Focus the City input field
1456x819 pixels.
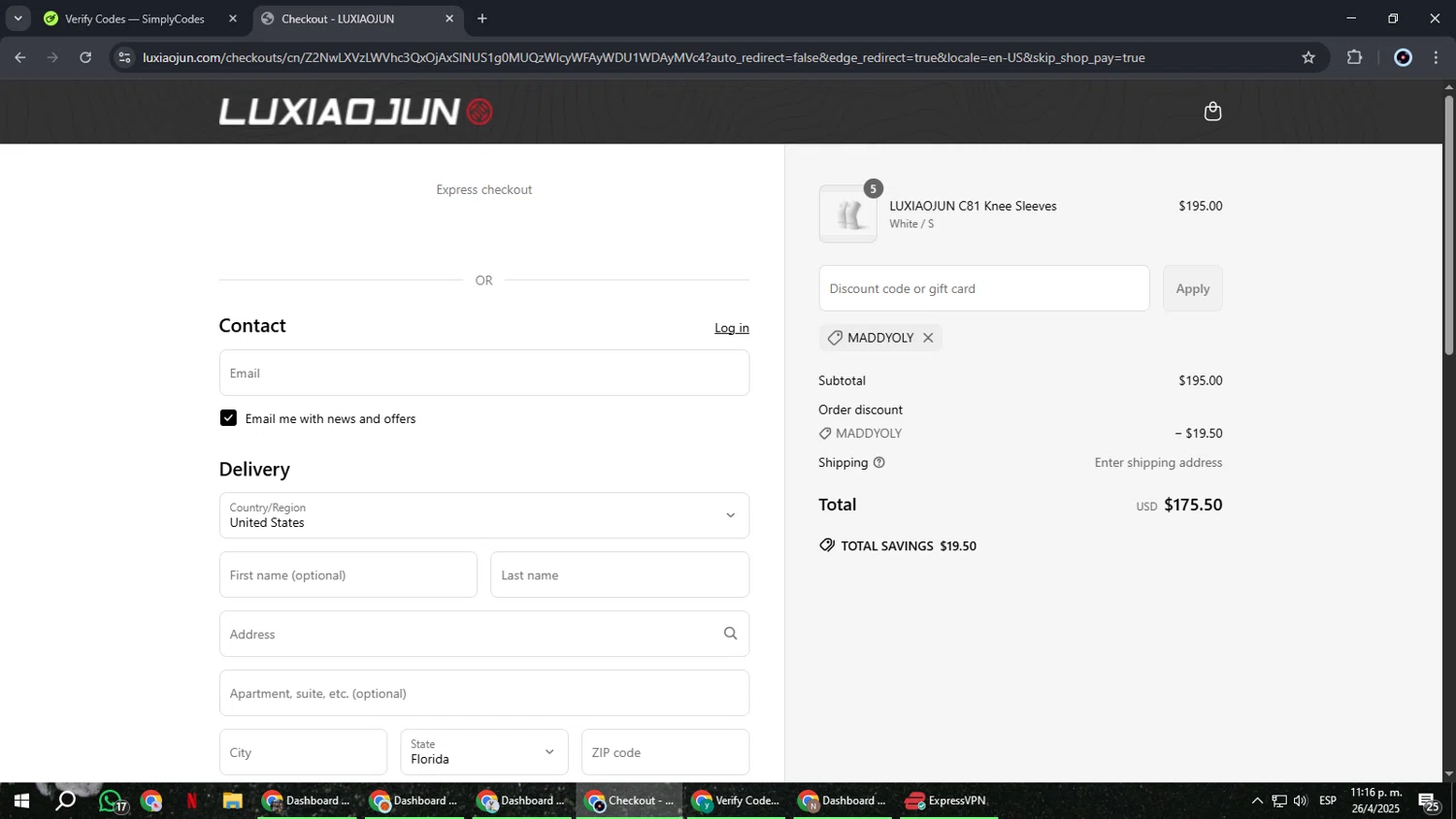303,752
